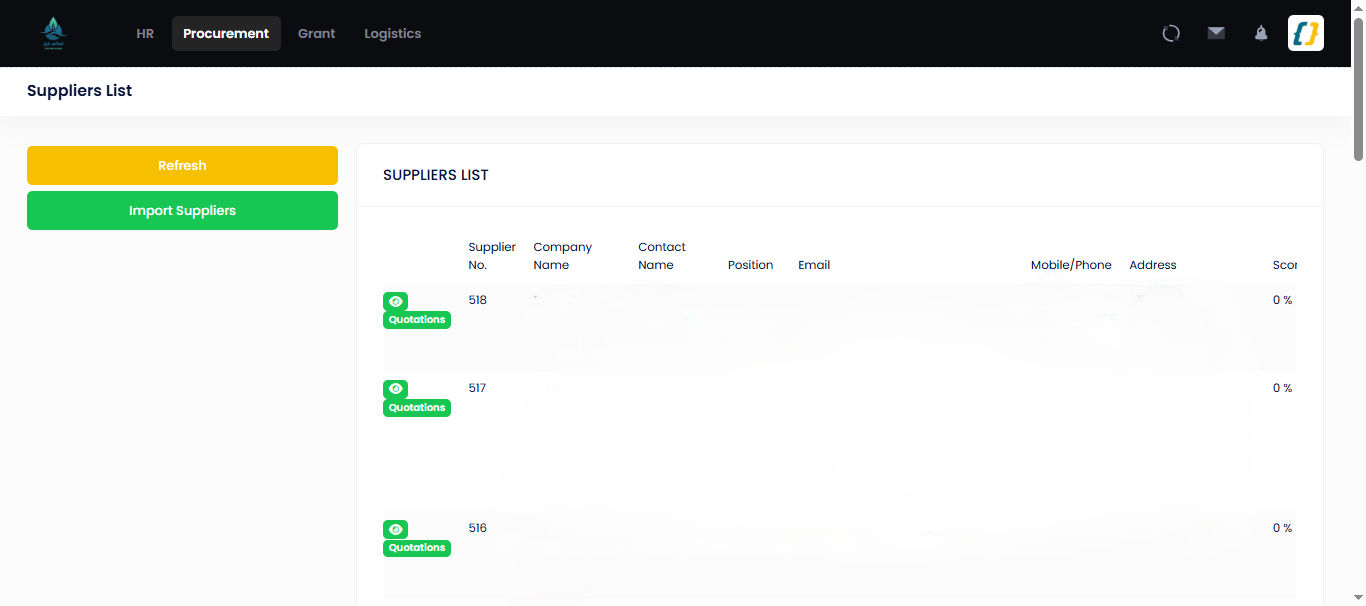The image size is (1366, 606).
Task: Switch to the HR module tab
Action: [x=145, y=33]
